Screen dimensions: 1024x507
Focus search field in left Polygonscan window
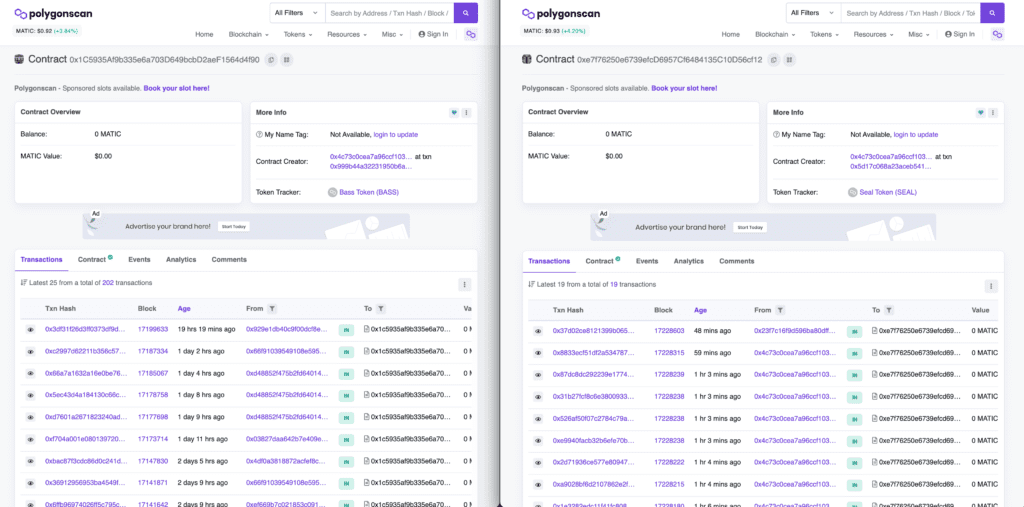pyautogui.click(x=389, y=12)
